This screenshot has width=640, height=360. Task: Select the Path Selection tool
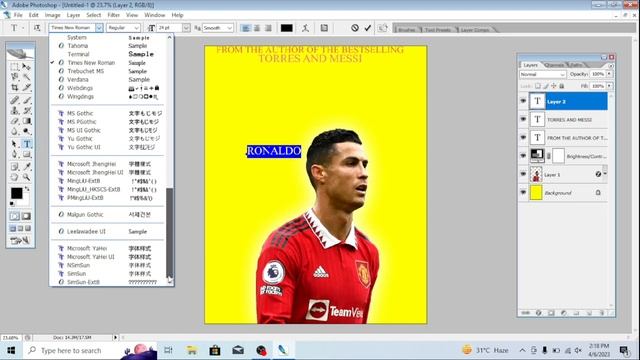(14, 144)
